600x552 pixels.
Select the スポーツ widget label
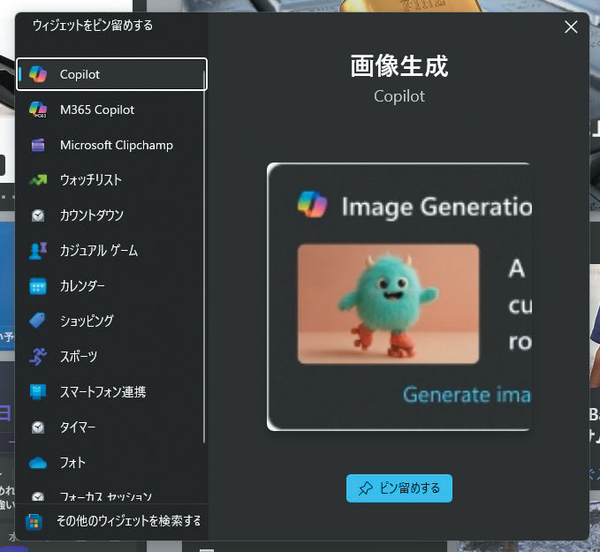79,357
